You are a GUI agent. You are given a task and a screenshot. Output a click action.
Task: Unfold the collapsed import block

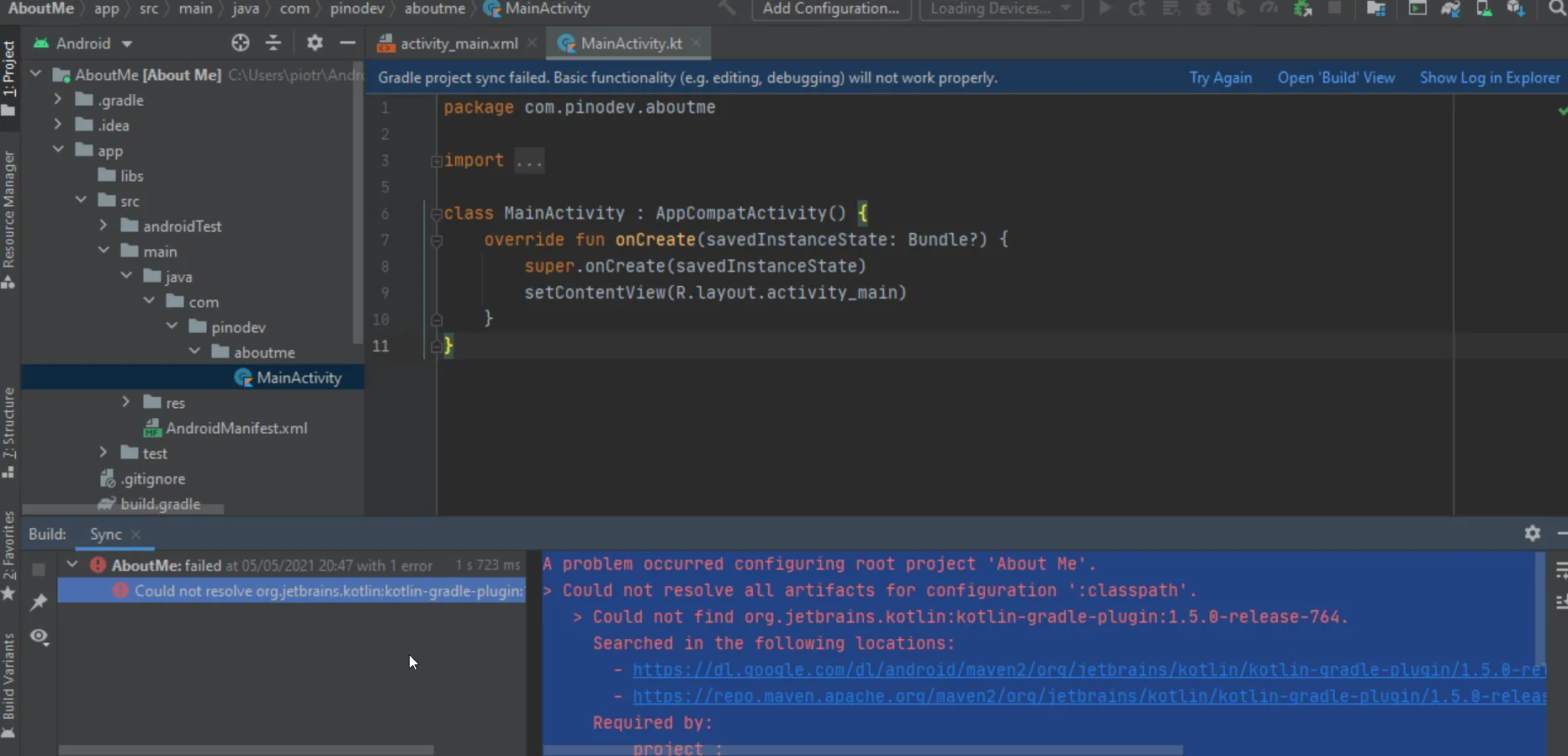(436, 161)
